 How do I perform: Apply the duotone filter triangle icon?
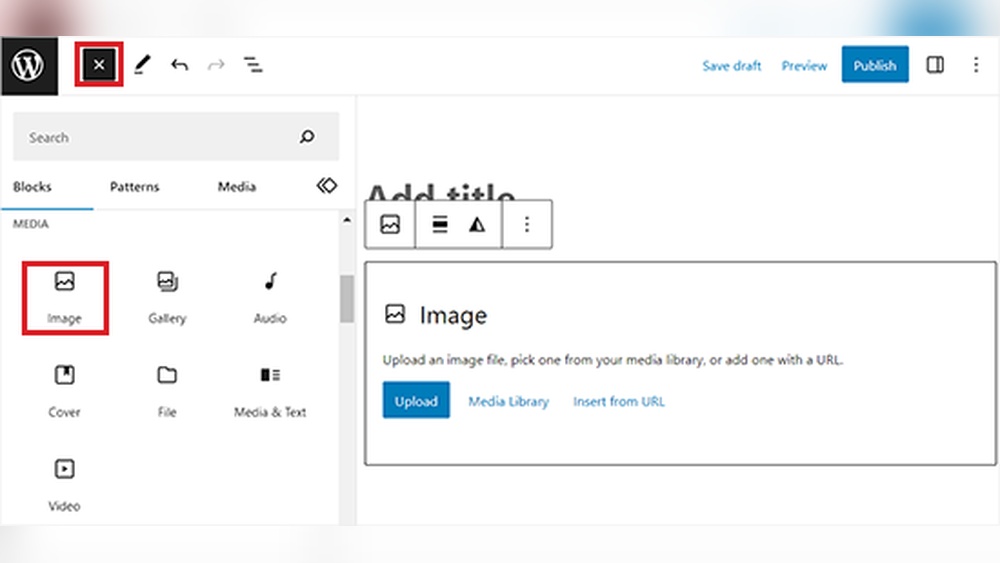pyautogui.click(x=477, y=224)
